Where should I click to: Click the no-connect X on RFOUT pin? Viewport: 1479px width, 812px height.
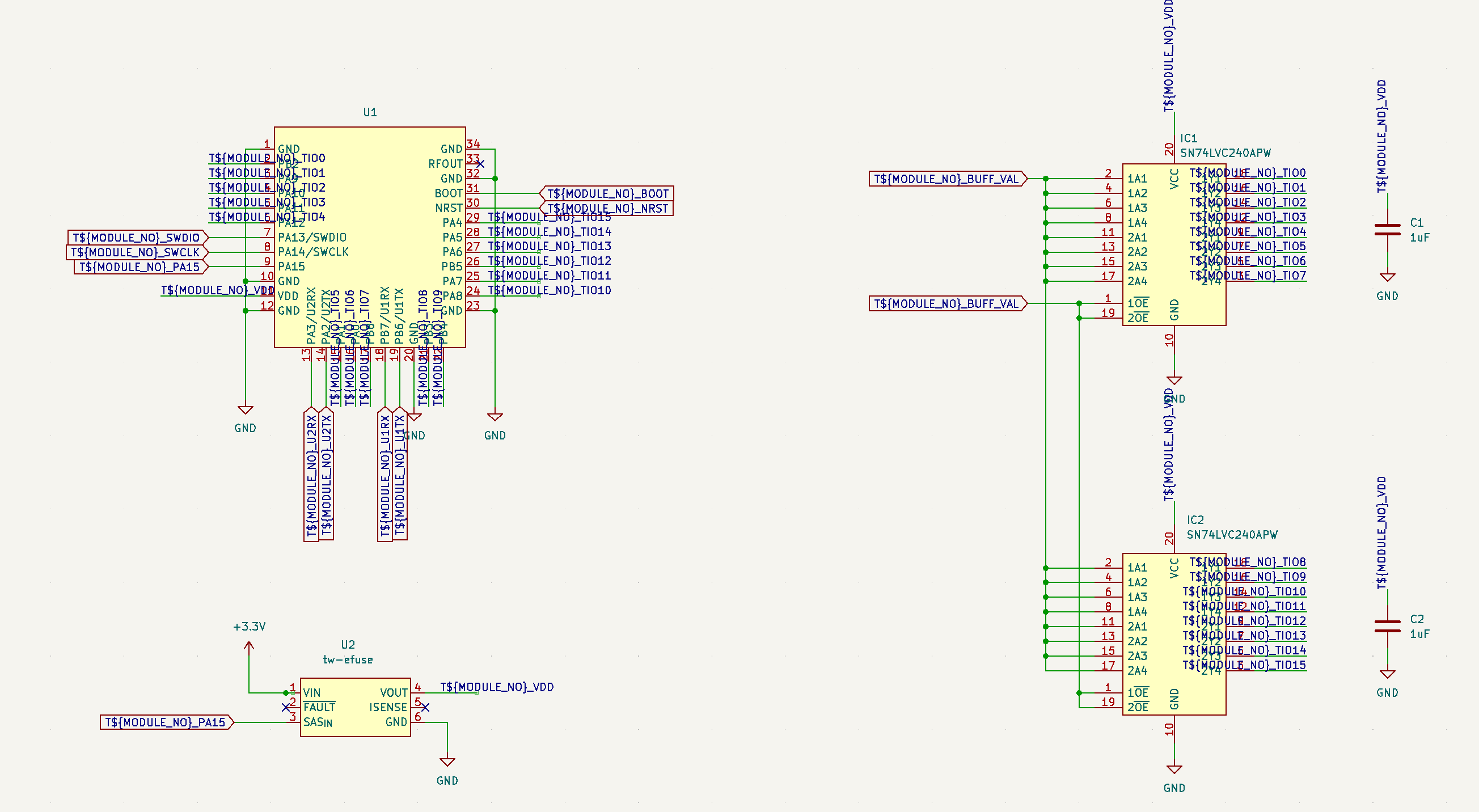pyautogui.click(x=480, y=164)
